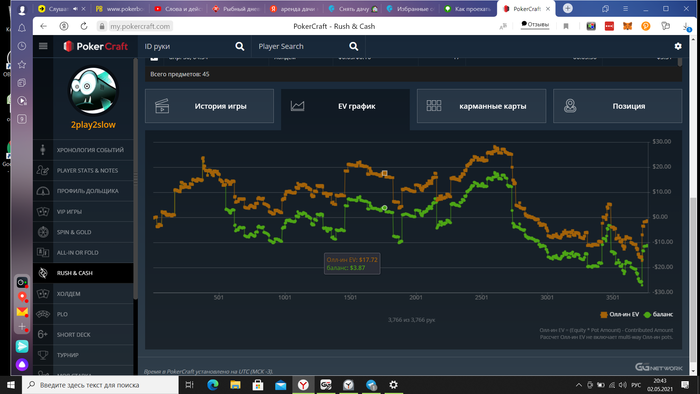Open PLO section
The width and height of the screenshot is (700, 394).
coord(83,314)
